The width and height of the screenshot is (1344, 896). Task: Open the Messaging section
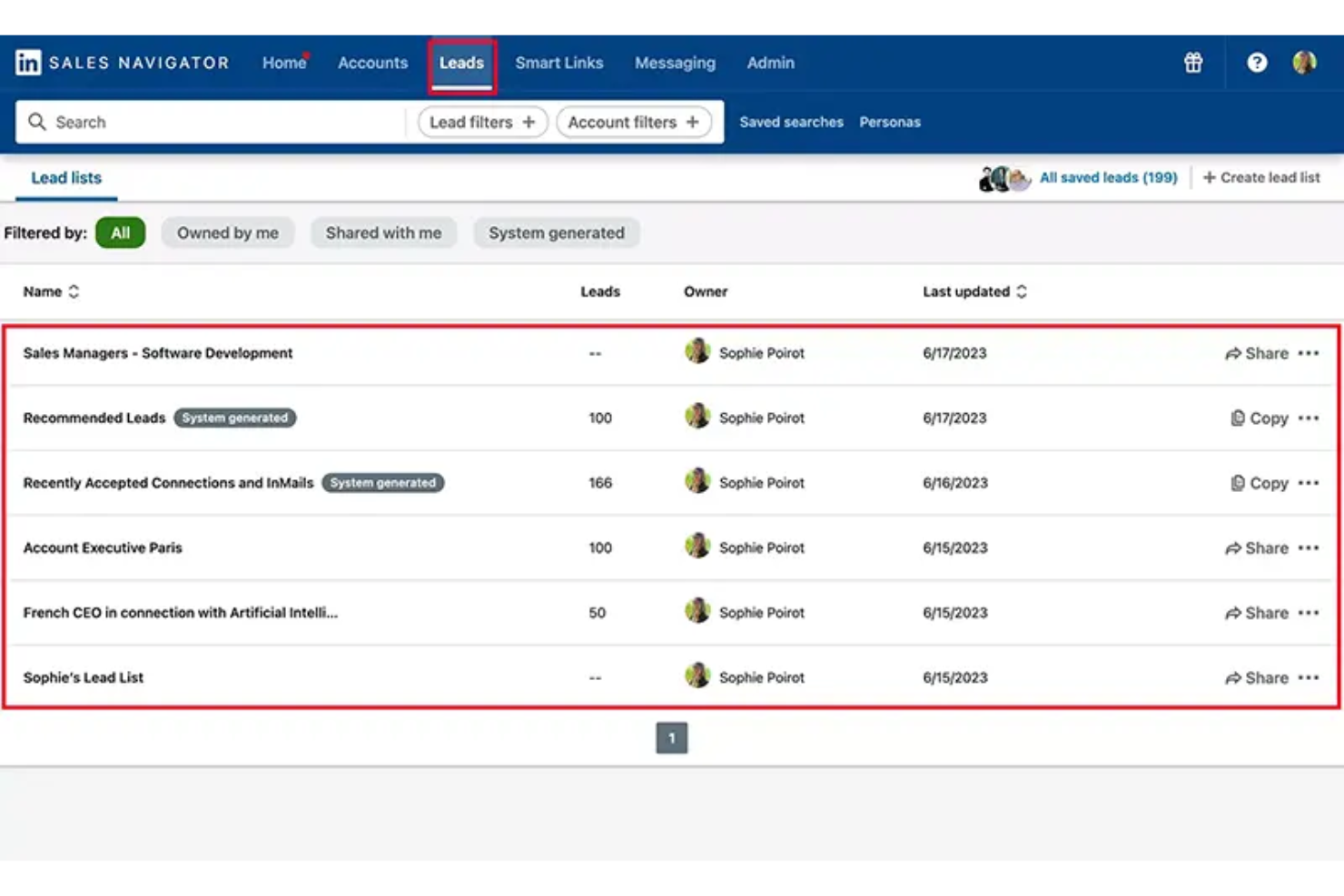pyautogui.click(x=676, y=63)
